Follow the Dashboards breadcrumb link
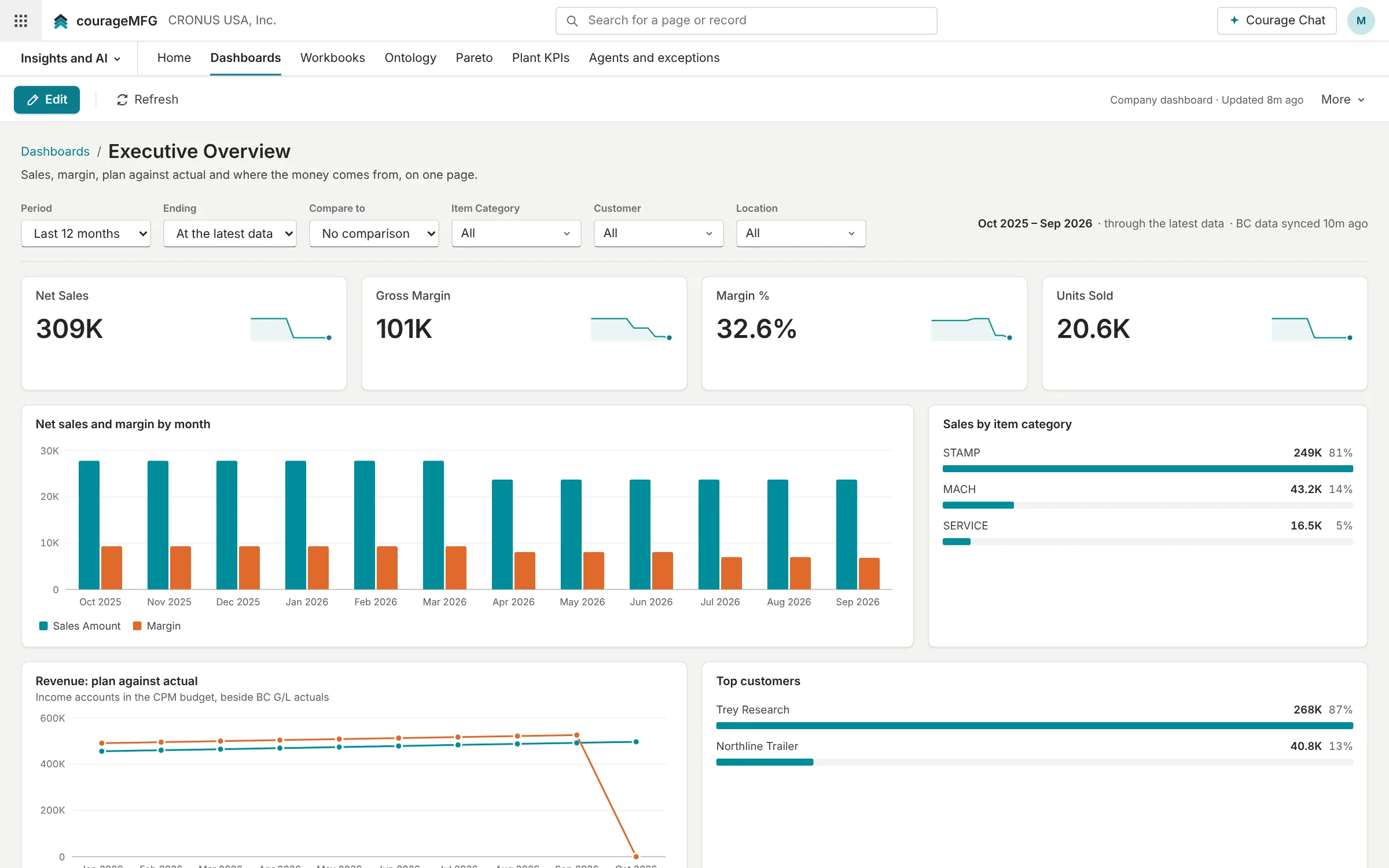The width and height of the screenshot is (1389, 868). coord(55,152)
